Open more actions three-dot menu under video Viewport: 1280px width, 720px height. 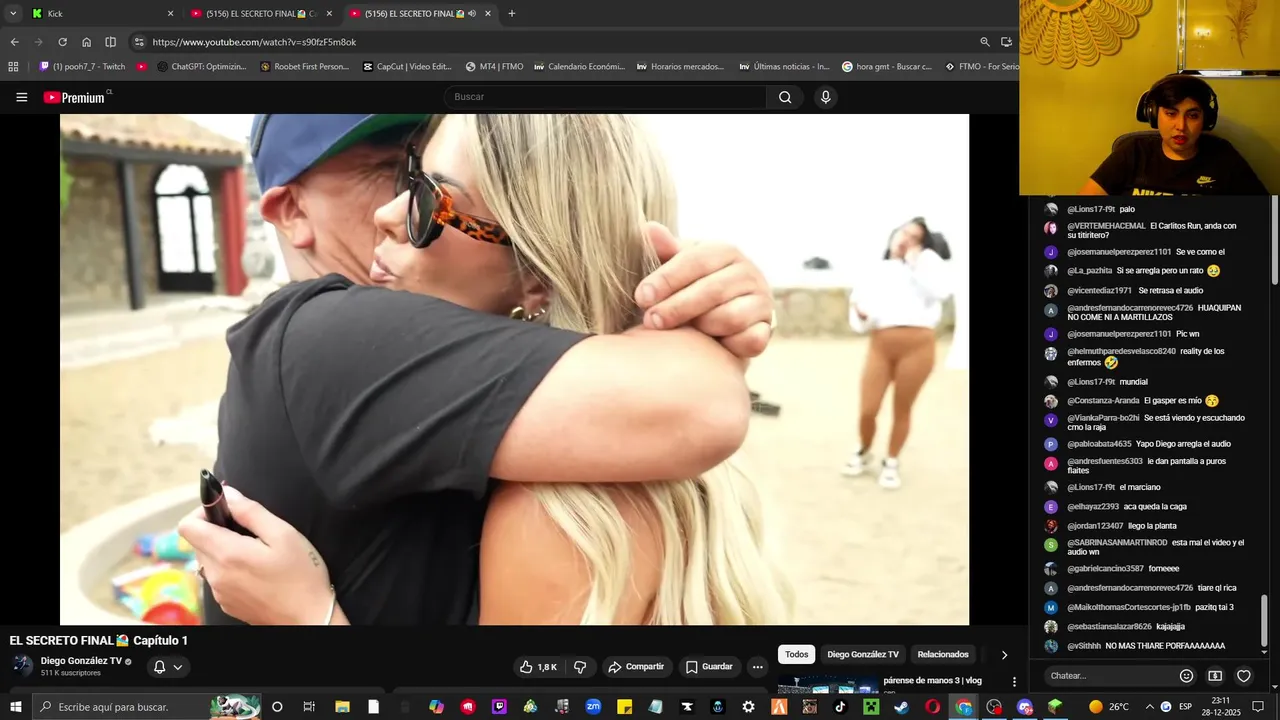point(757,667)
